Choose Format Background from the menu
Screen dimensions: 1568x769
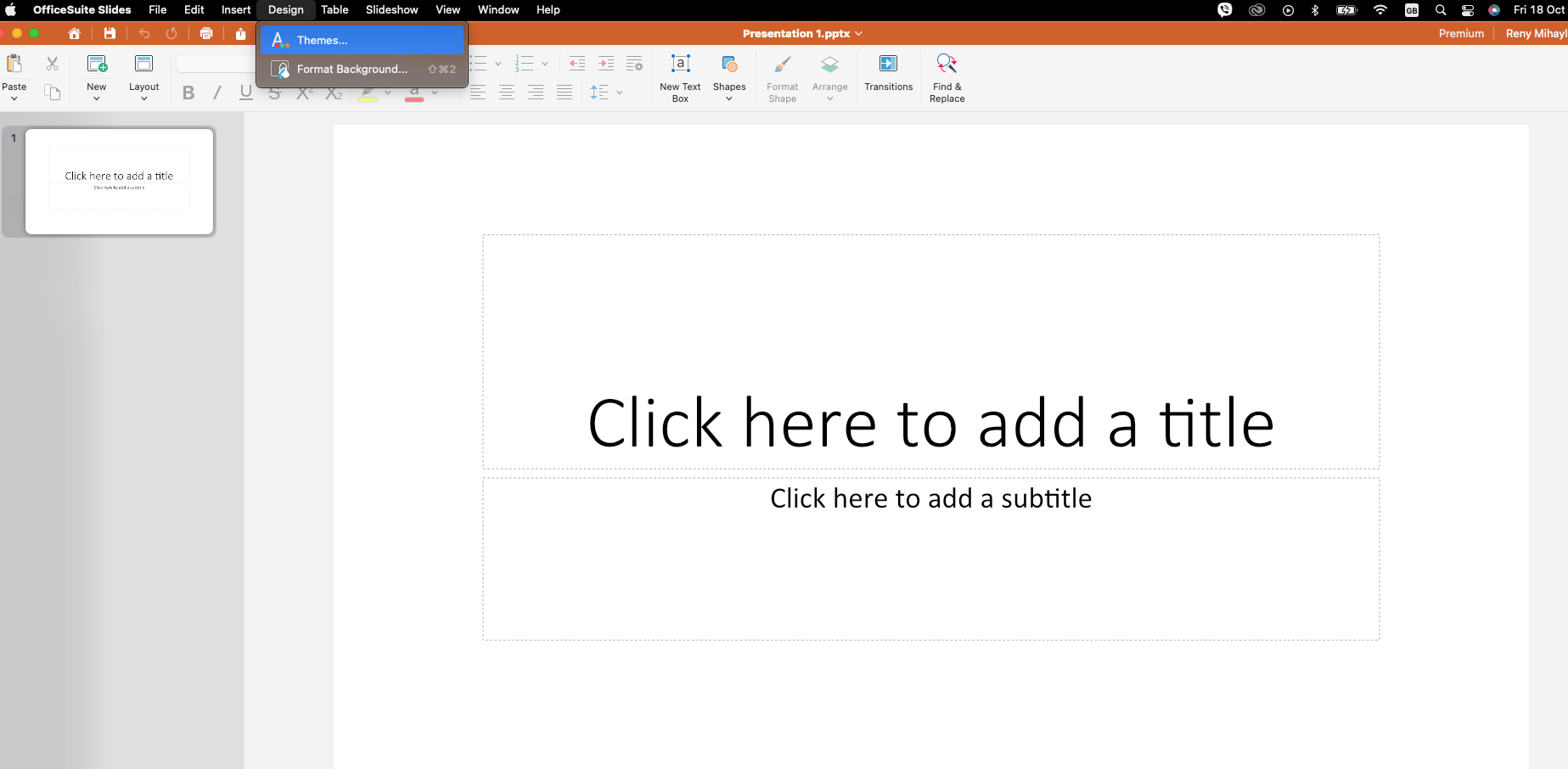tap(351, 69)
